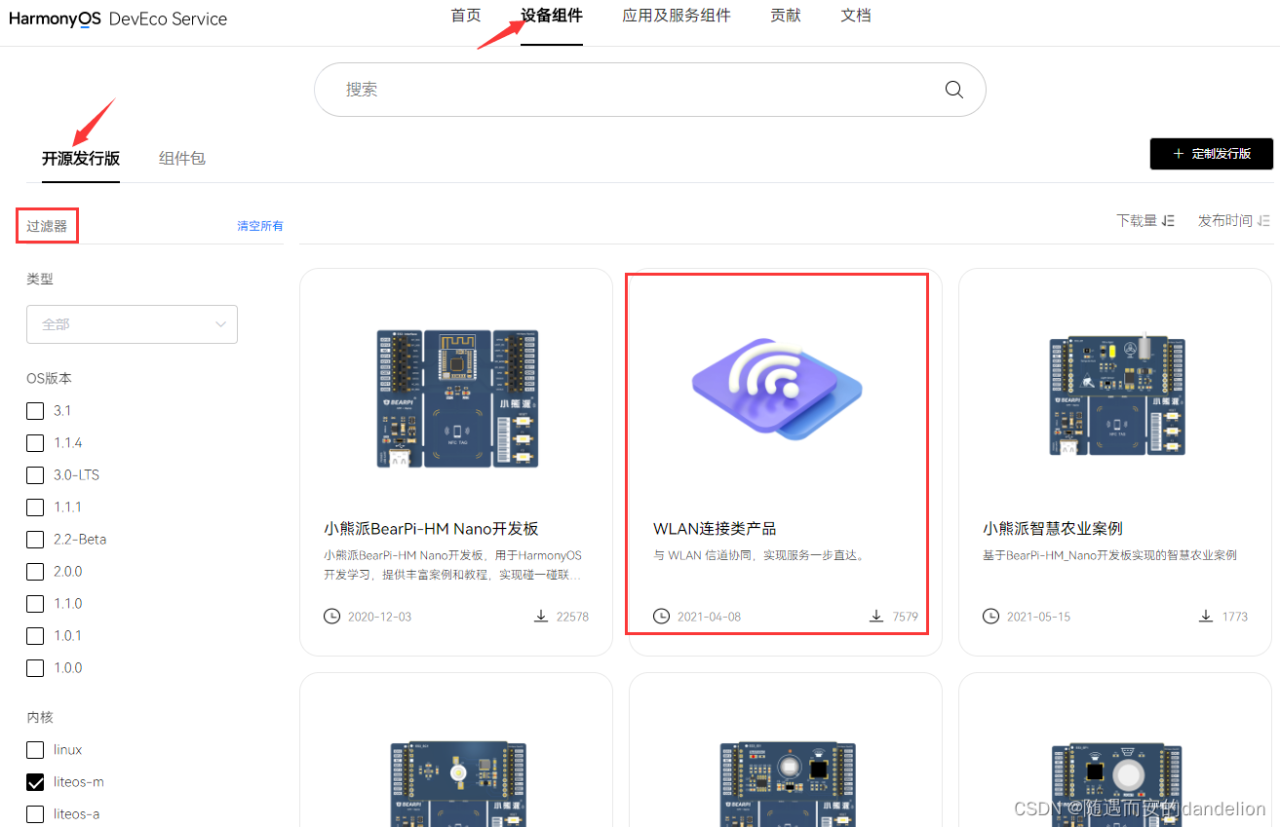Go to the 首页 nav item
Viewport: 1280px width, 827px height.
click(466, 15)
